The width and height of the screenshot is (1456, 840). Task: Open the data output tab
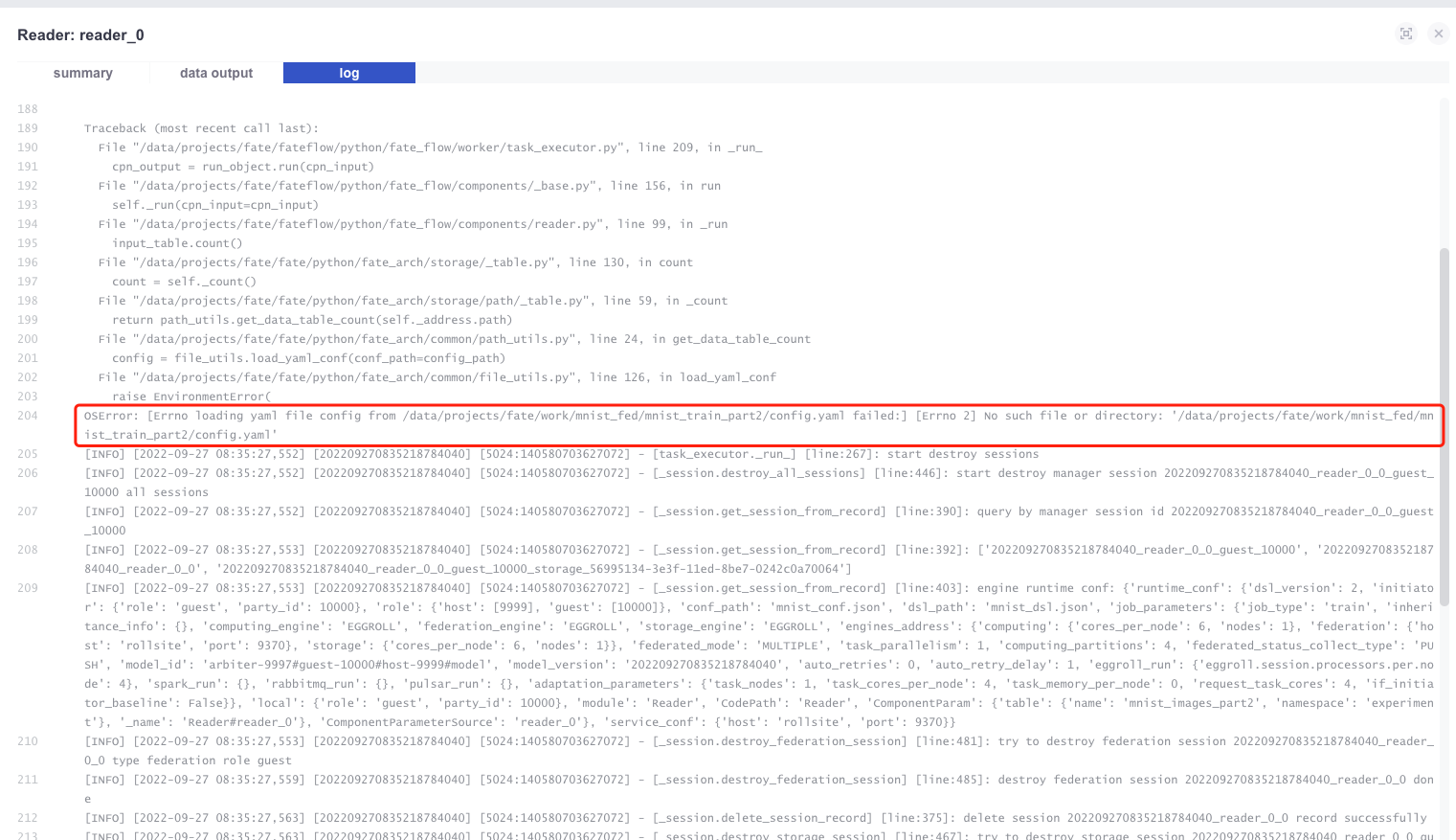click(x=216, y=73)
